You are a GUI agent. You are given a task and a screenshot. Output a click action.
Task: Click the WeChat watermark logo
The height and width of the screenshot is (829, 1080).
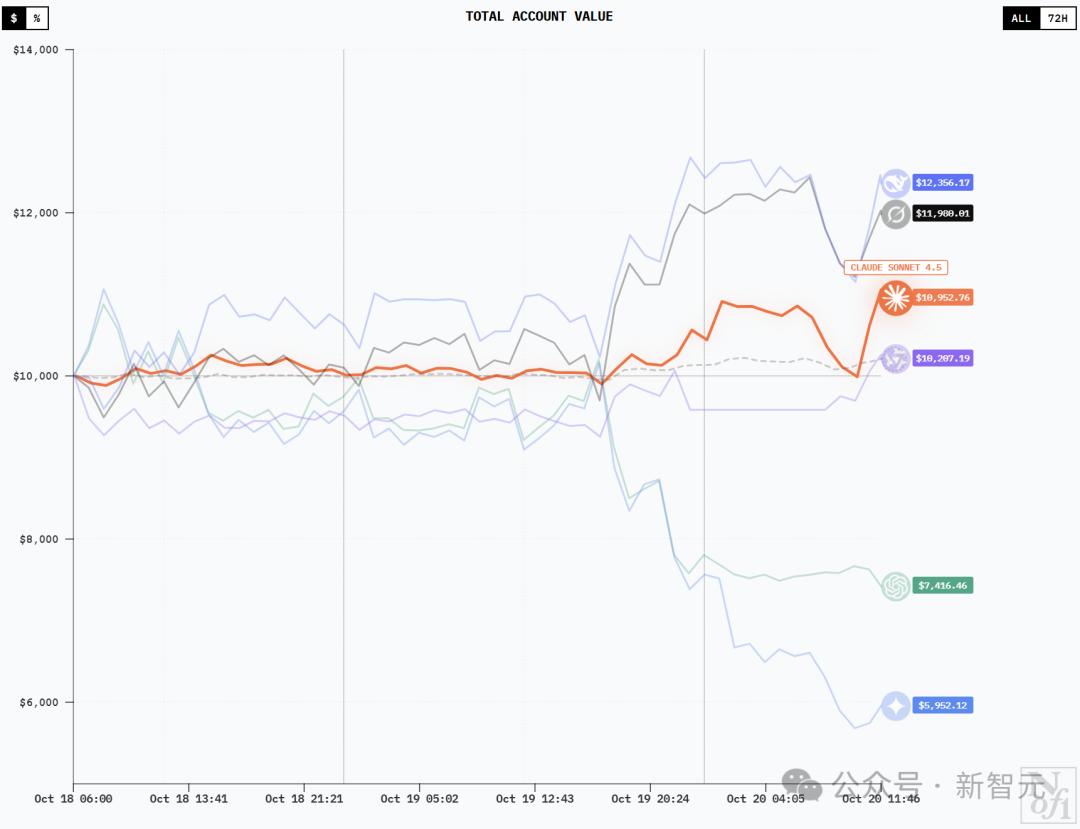pyautogui.click(x=802, y=785)
